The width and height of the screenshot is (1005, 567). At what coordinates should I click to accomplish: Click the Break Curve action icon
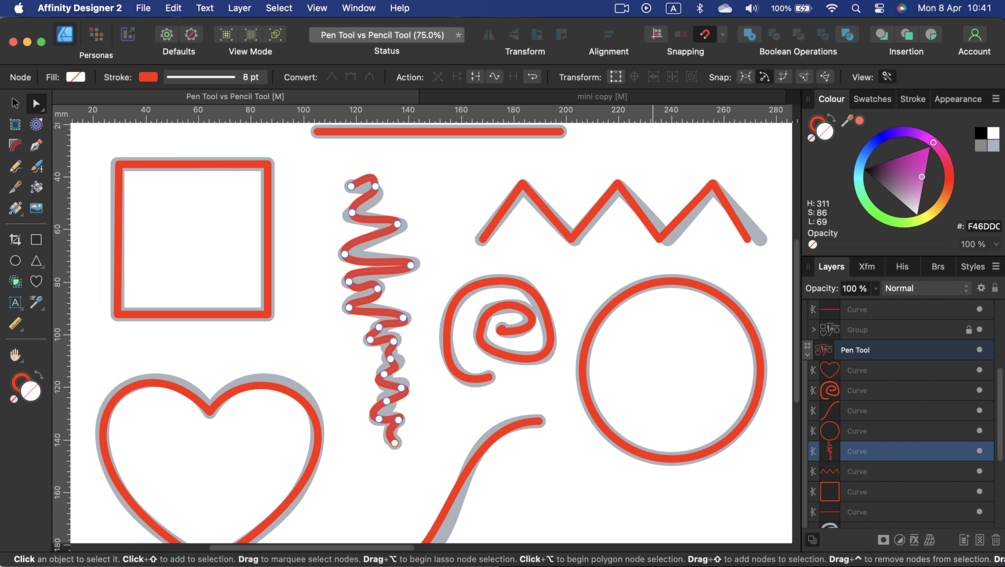point(437,77)
